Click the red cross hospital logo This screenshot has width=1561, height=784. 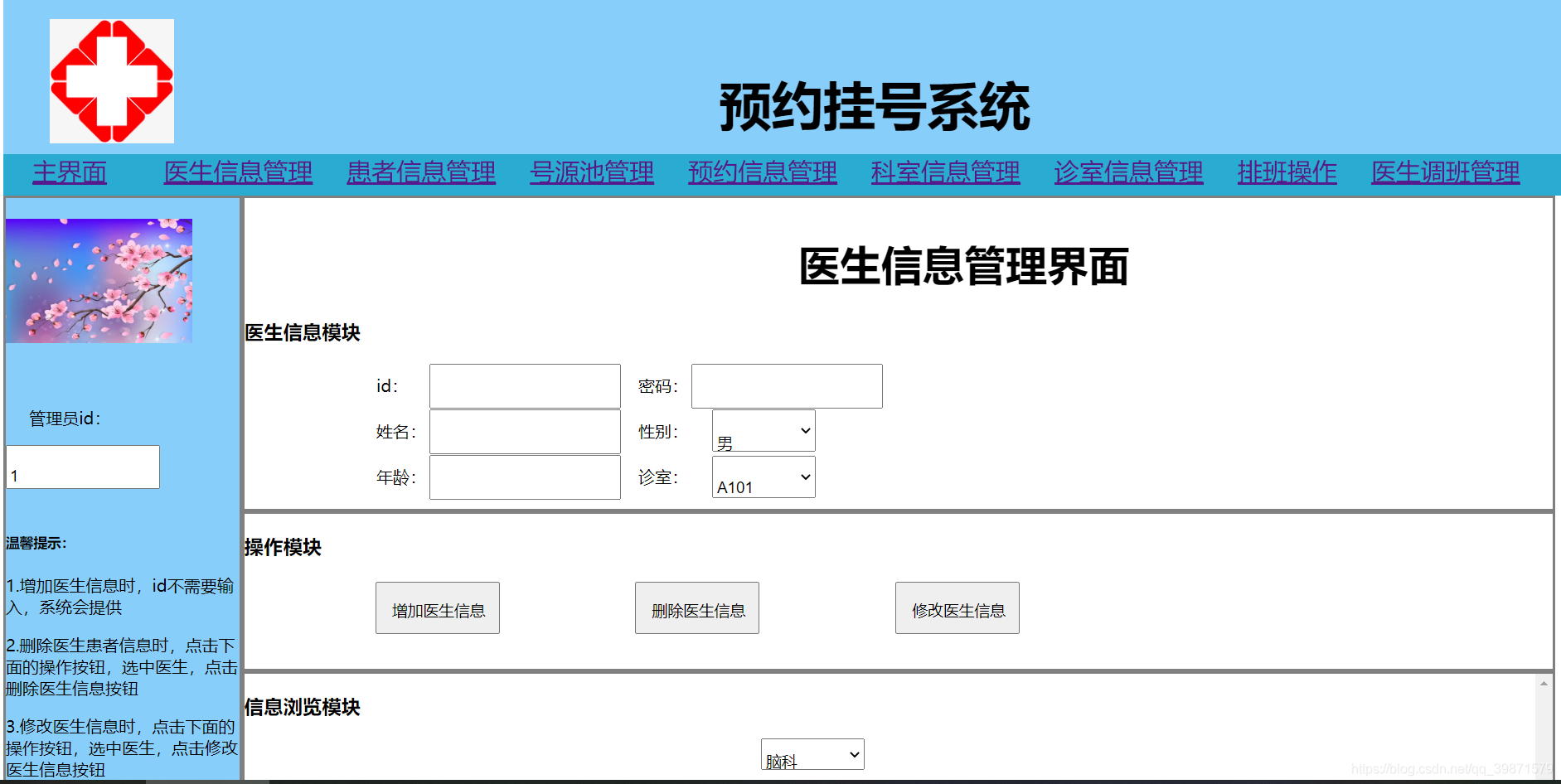[111, 80]
